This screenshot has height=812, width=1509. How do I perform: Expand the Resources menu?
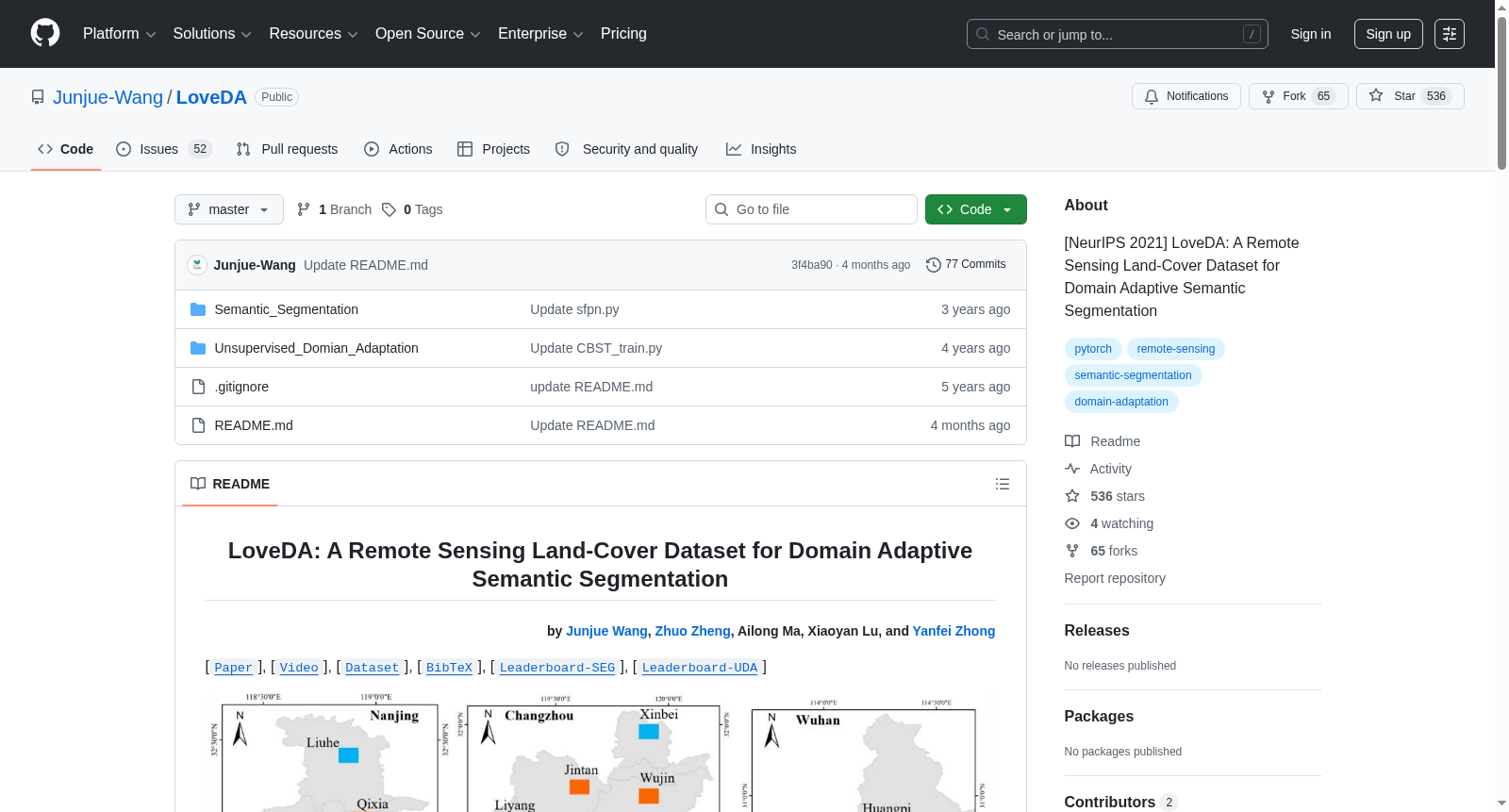tap(313, 34)
